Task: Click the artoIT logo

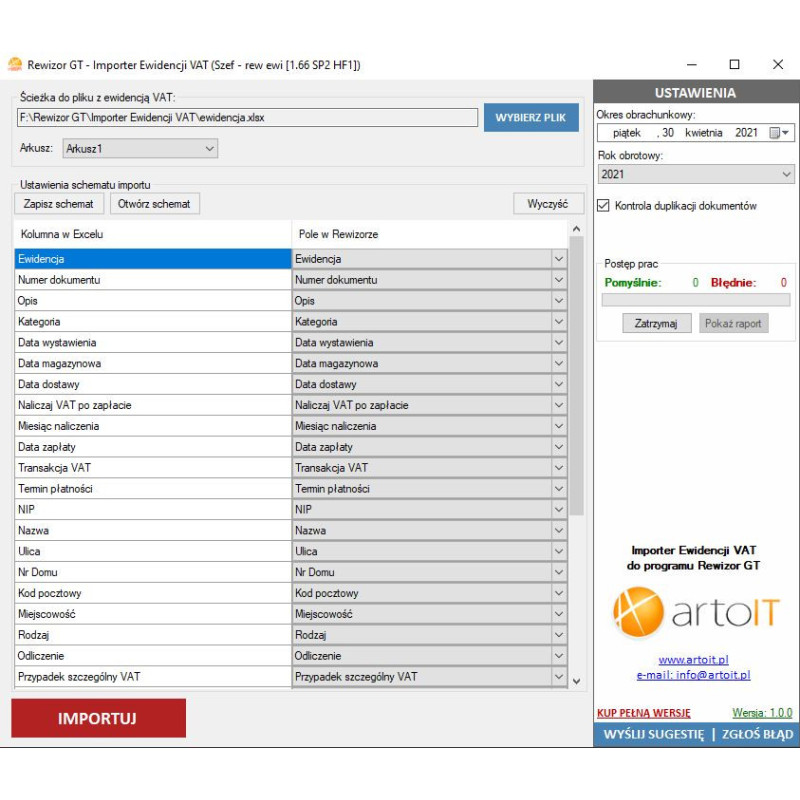Action: [694, 614]
